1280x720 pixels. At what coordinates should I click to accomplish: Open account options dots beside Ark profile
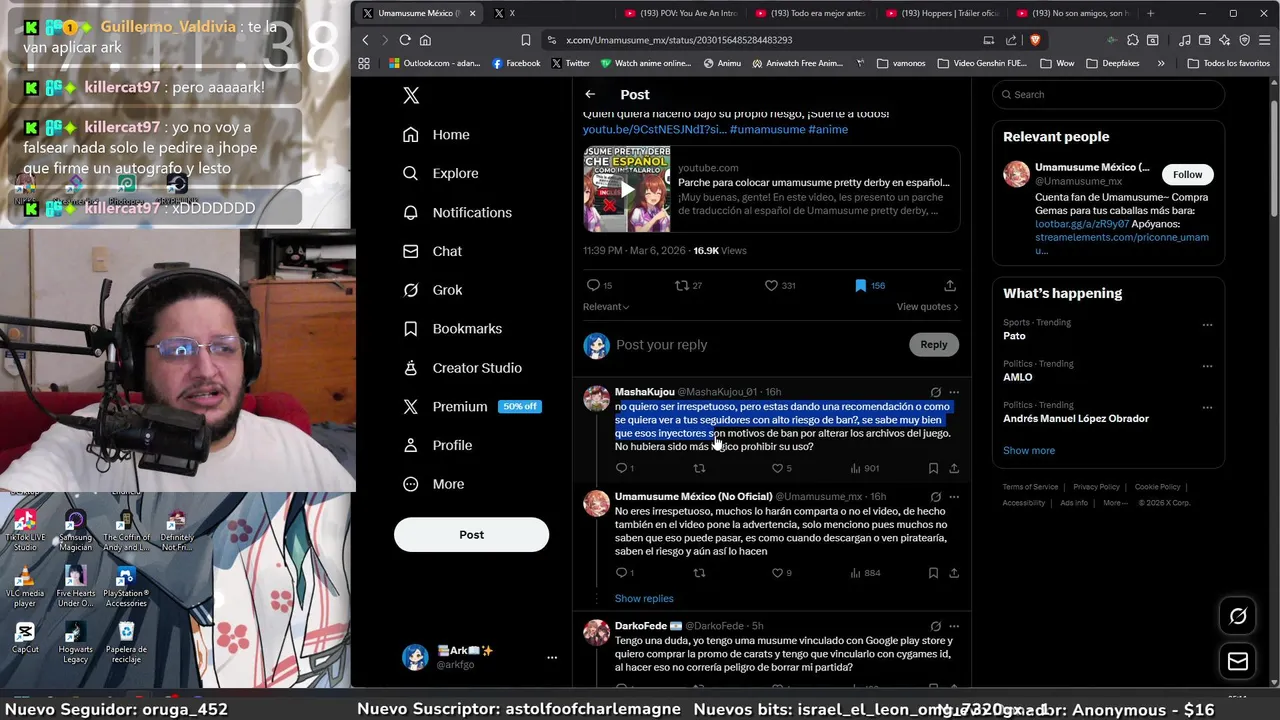tap(552, 657)
